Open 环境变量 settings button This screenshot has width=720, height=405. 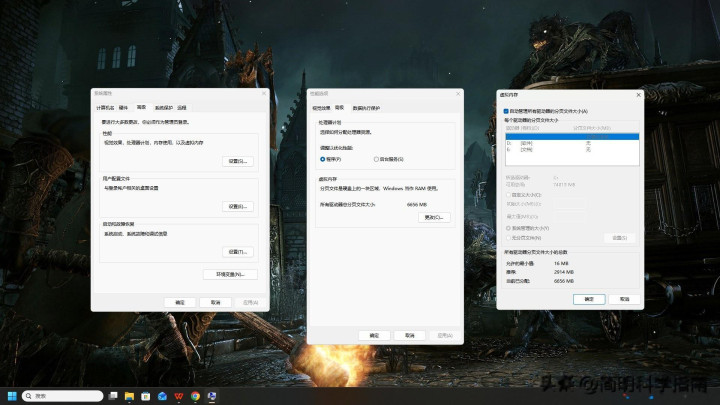(230, 274)
